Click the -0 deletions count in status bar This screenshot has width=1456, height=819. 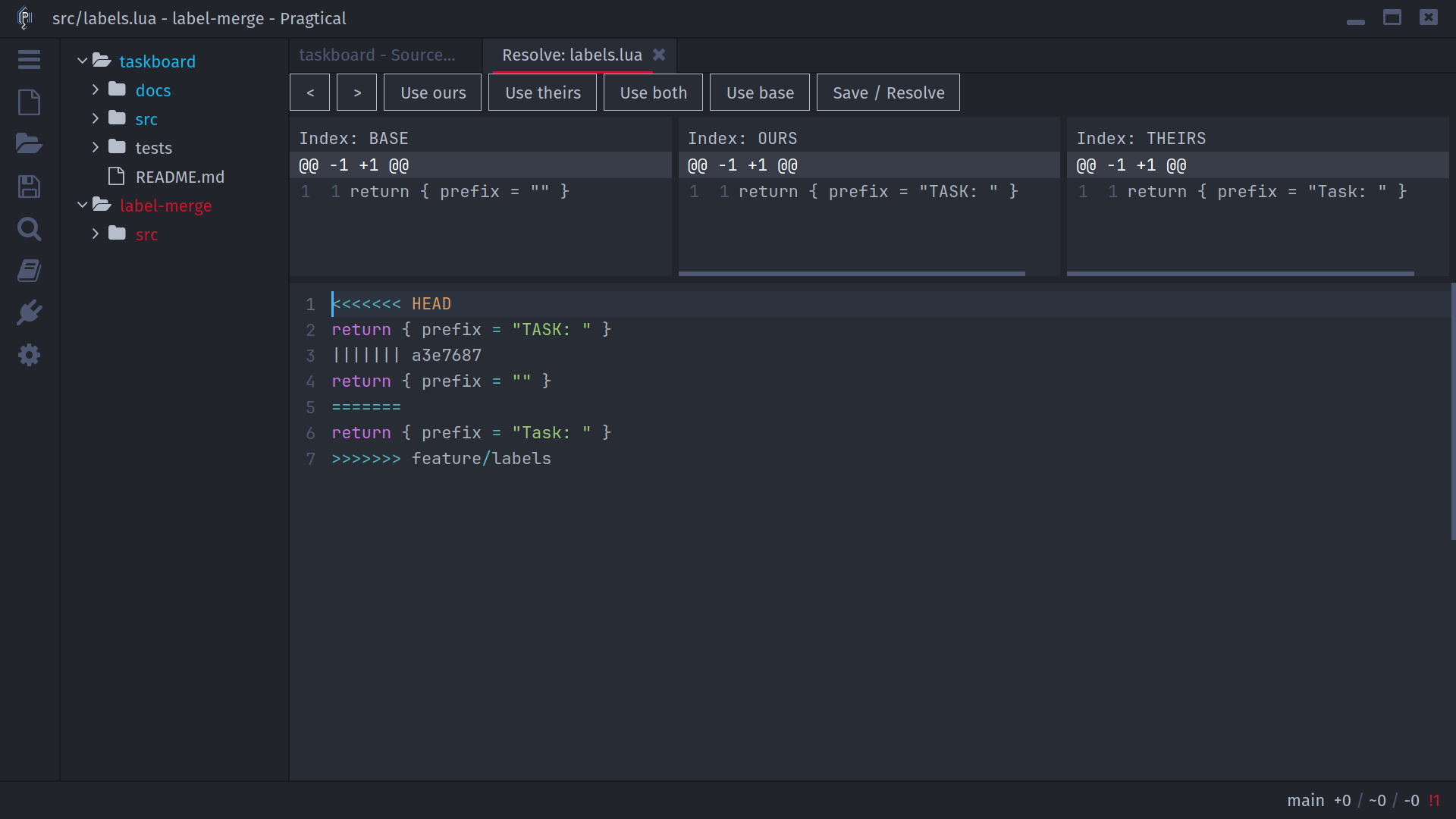point(1411,801)
